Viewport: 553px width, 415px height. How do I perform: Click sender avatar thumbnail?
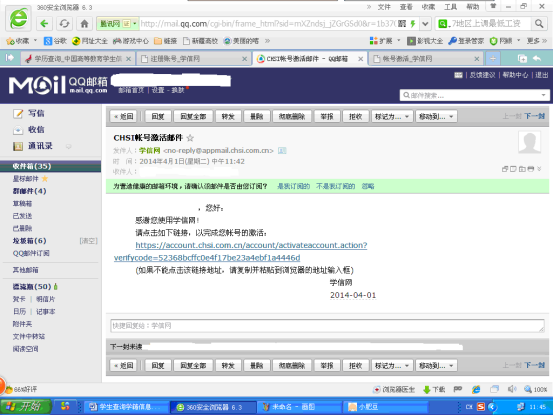pos(529,142)
